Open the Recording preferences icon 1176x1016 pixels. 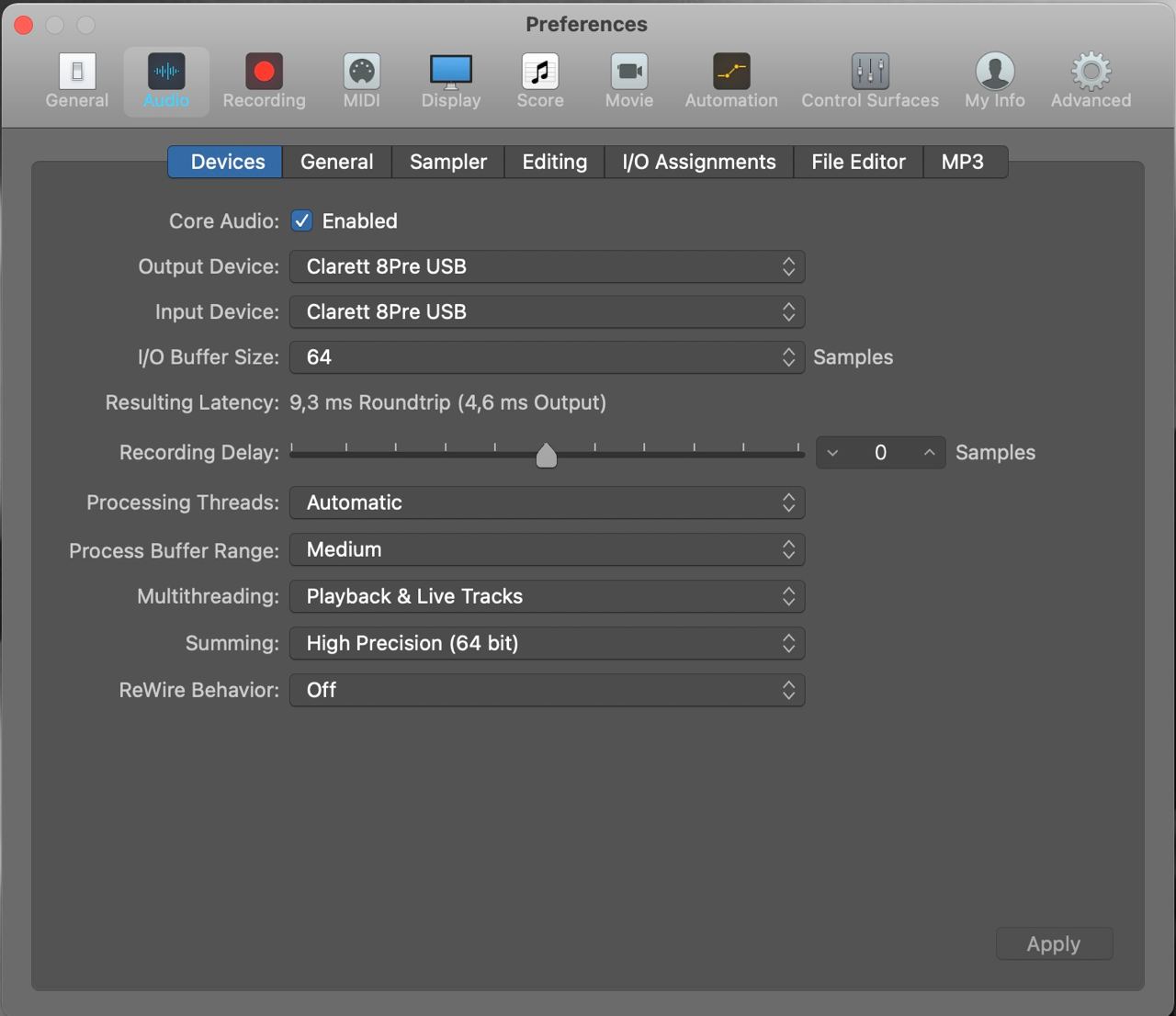click(x=264, y=72)
